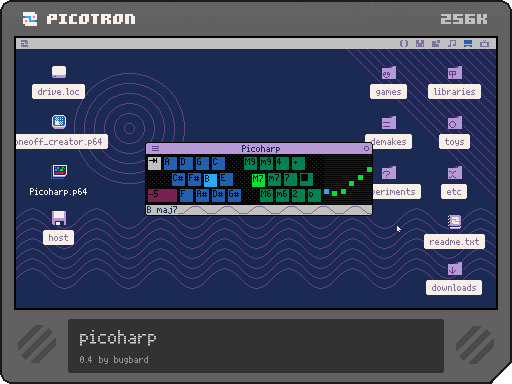This screenshot has width=512, height=384.
Task: Toggle the highlighted M7 chord button
Action: click(258, 180)
